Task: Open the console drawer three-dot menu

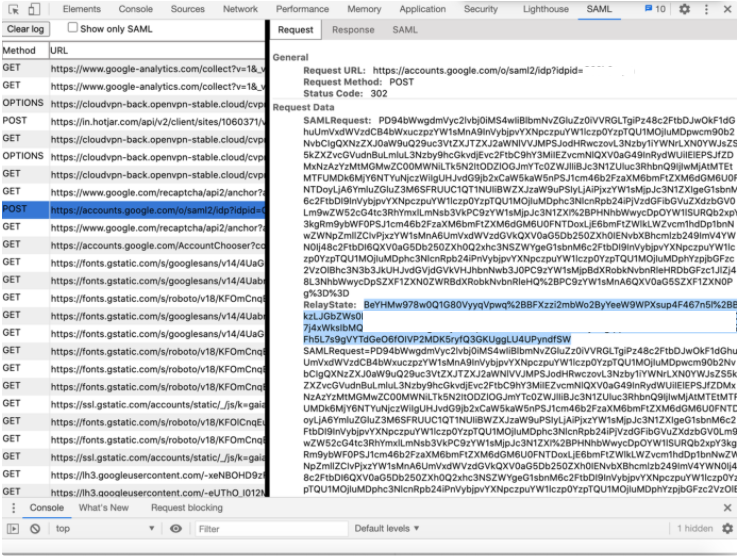Action: pyautogui.click(x=13, y=508)
